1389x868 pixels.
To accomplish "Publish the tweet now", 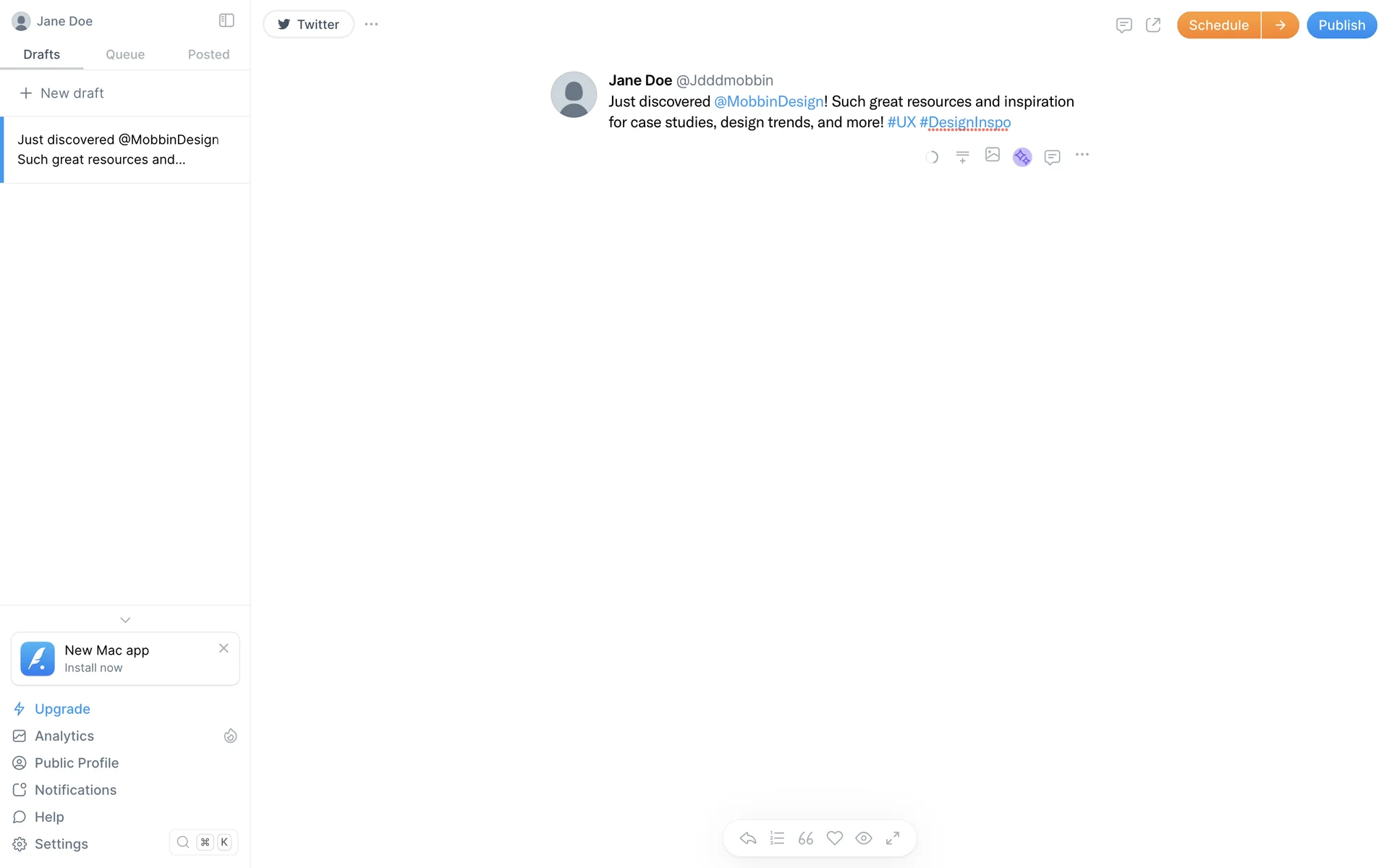I will pos(1341,25).
